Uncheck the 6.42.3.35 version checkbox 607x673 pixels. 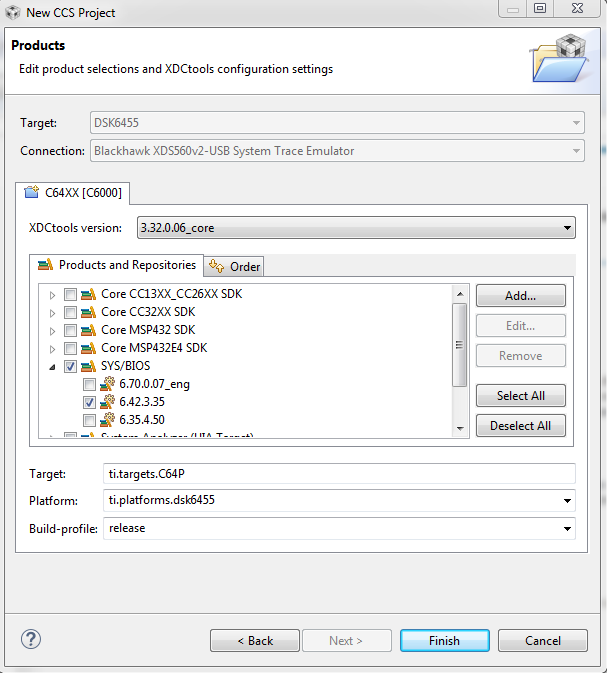(89, 403)
